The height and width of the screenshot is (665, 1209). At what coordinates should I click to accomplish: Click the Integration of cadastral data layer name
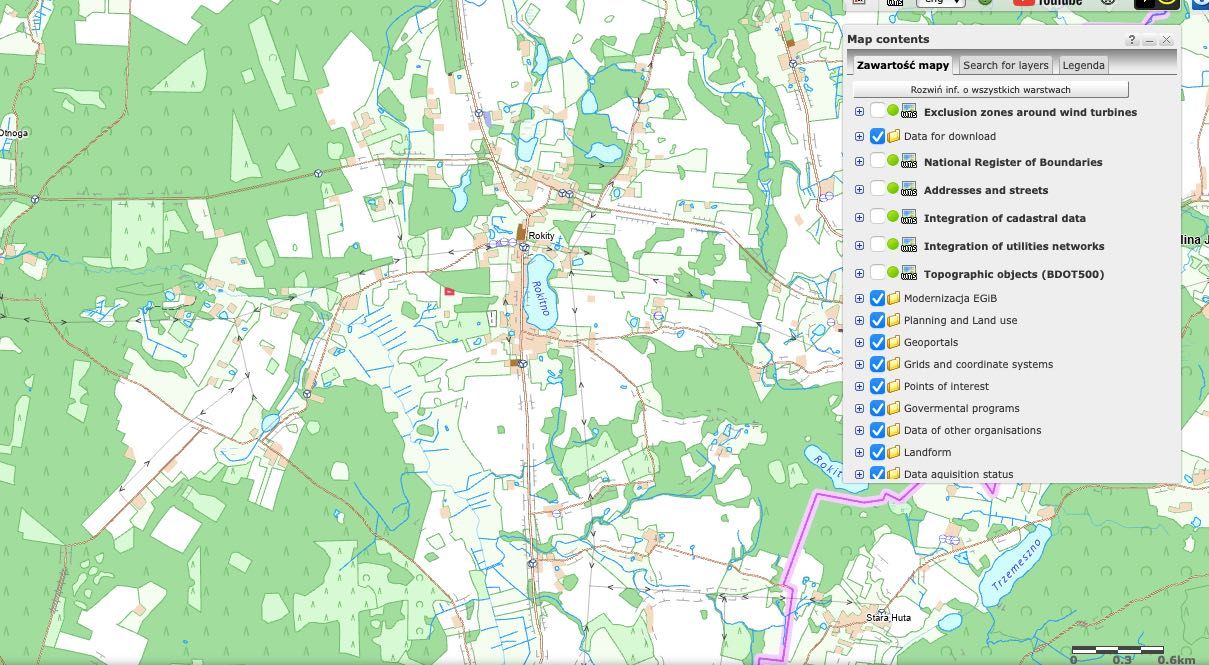pyautogui.click(x=1005, y=218)
